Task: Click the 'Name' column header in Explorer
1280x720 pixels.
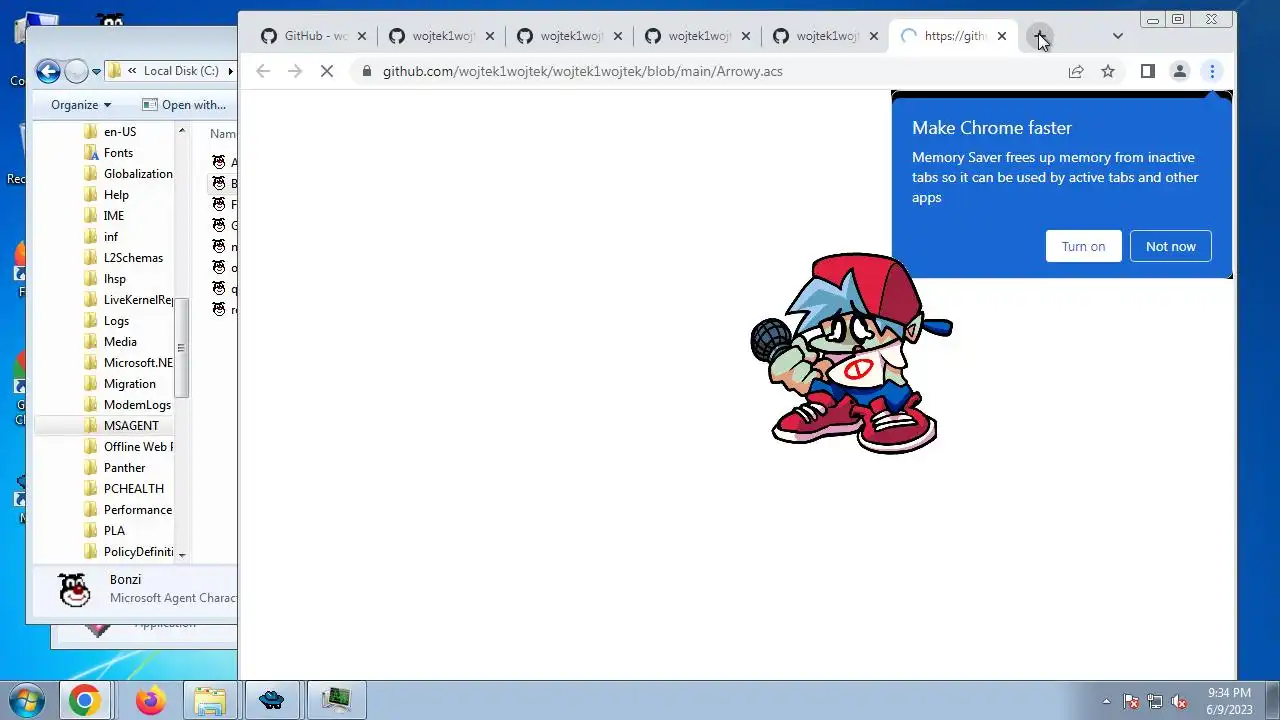Action: (222, 133)
